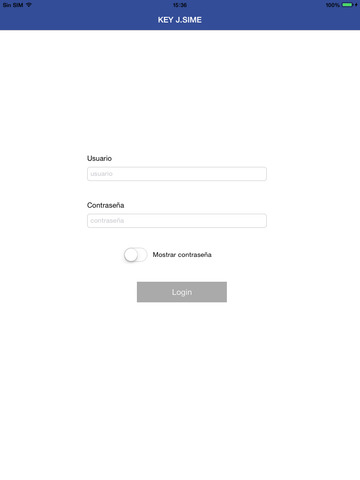Tap the Sin SIM carrier indicator

click(x=13, y=5)
